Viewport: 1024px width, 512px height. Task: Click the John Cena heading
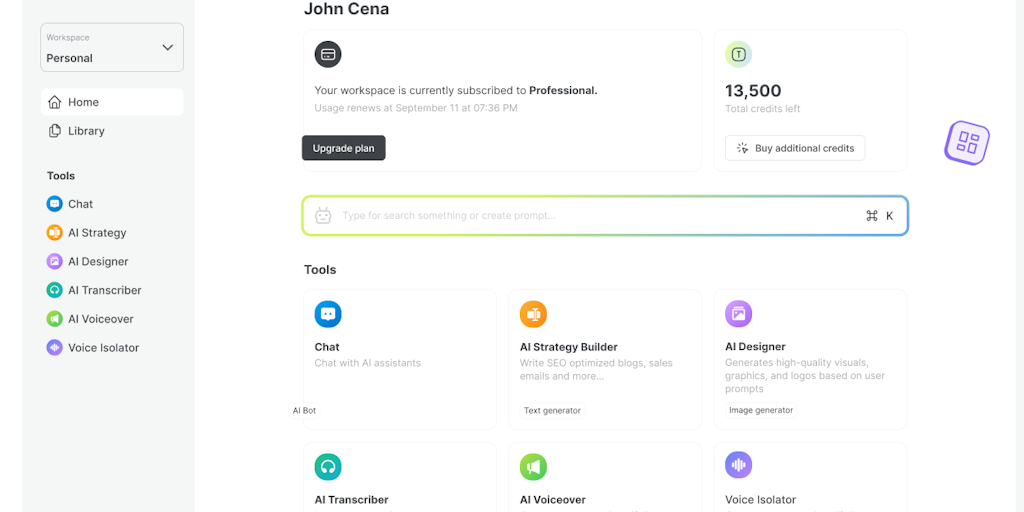346,9
